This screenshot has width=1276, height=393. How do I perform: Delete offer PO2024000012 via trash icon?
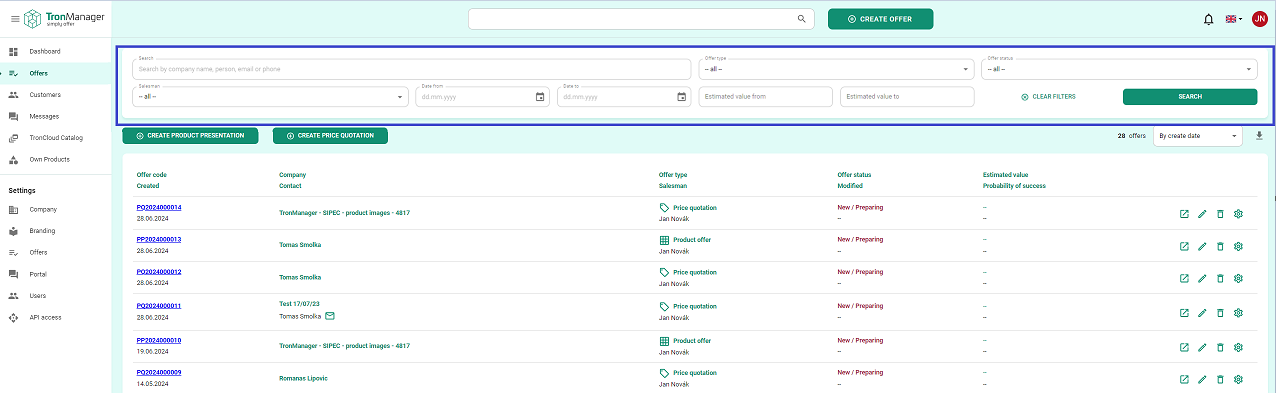pyautogui.click(x=1220, y=278)
